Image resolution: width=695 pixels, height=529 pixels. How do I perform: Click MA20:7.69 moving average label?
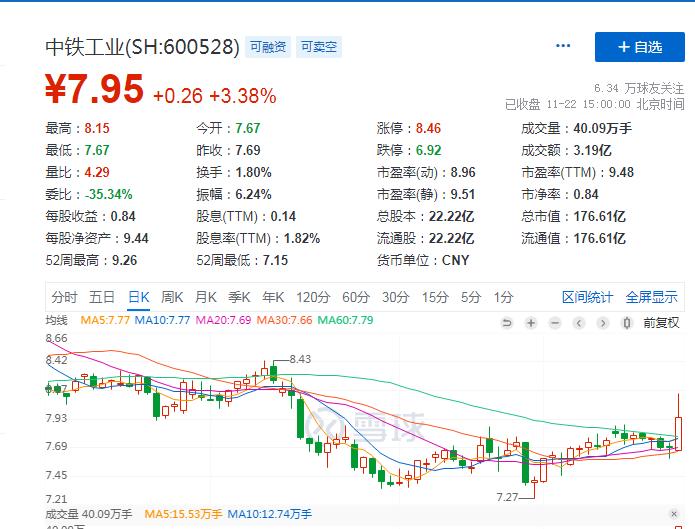[x=223, y=320]
